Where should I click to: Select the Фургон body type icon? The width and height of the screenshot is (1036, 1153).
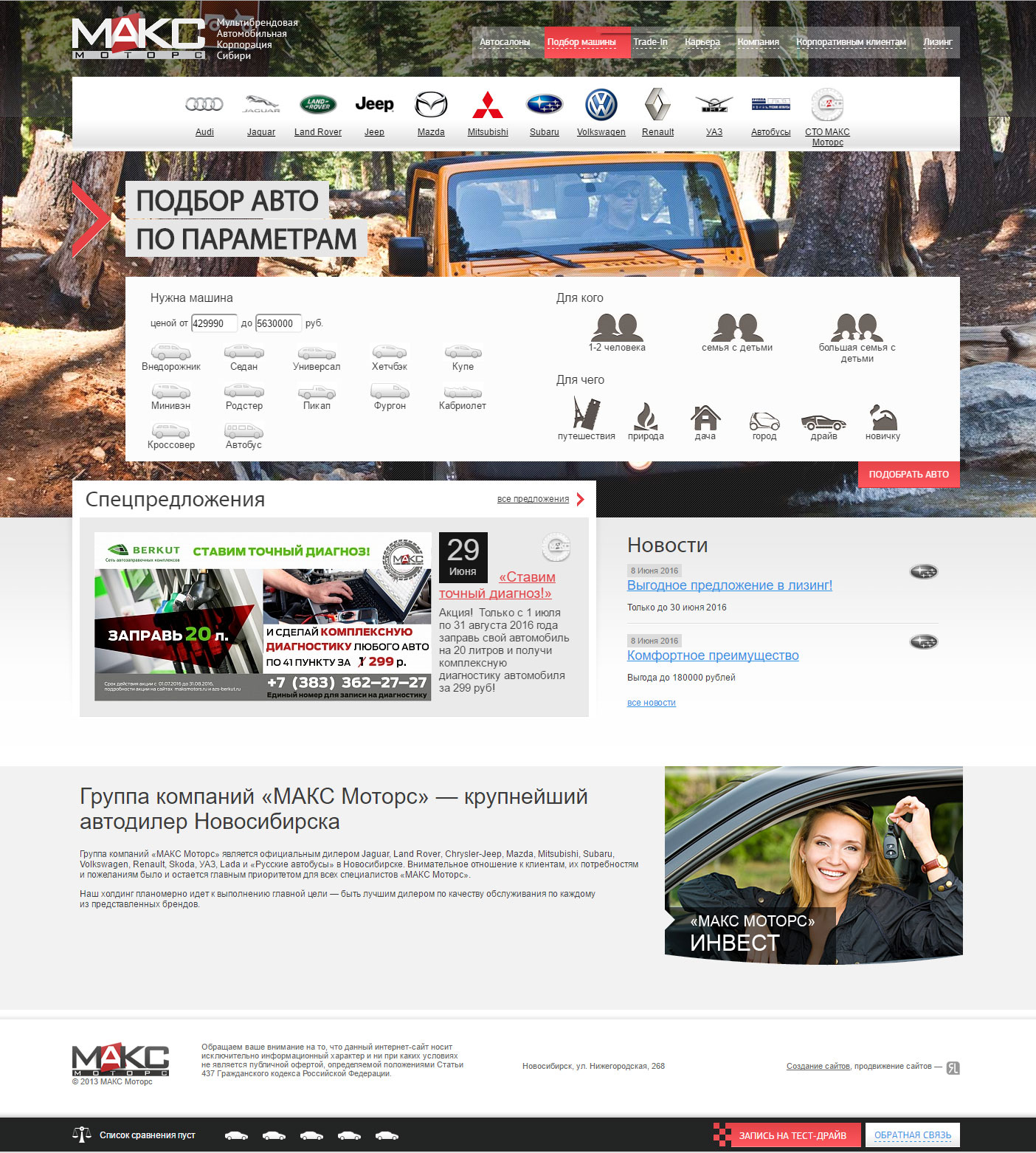390,390
